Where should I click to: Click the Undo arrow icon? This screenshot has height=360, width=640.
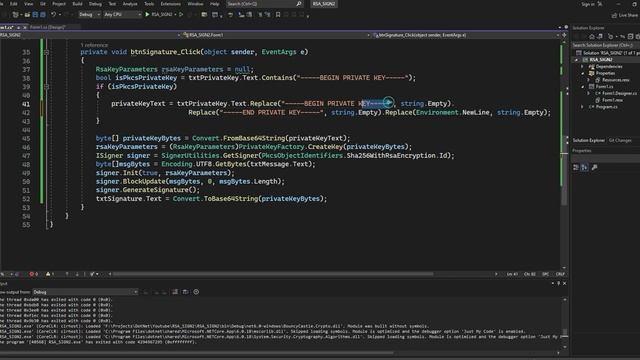[x=53, y=15]
